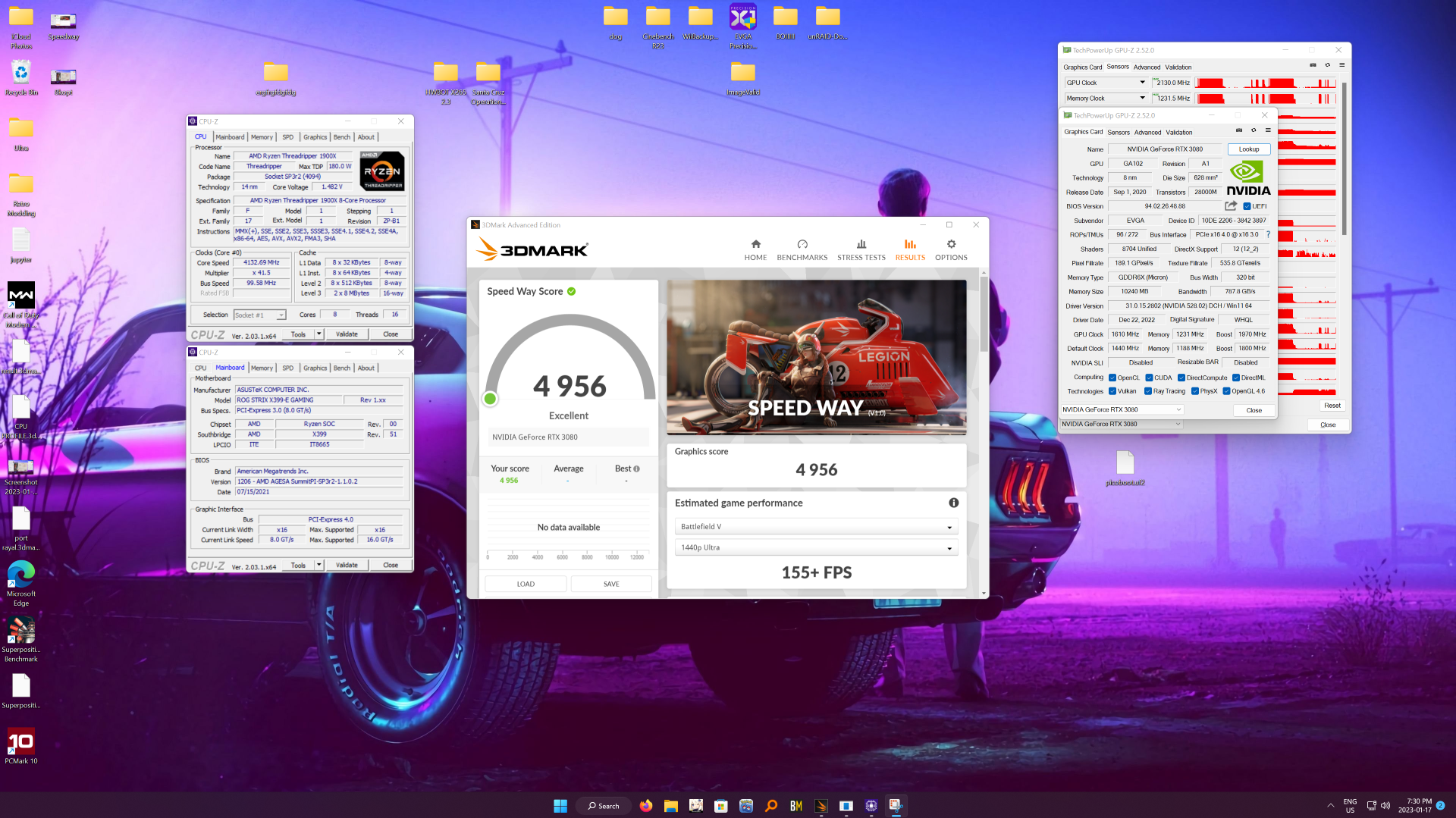Open the GPU Clock sensor dropdown

pos(1106,83)
